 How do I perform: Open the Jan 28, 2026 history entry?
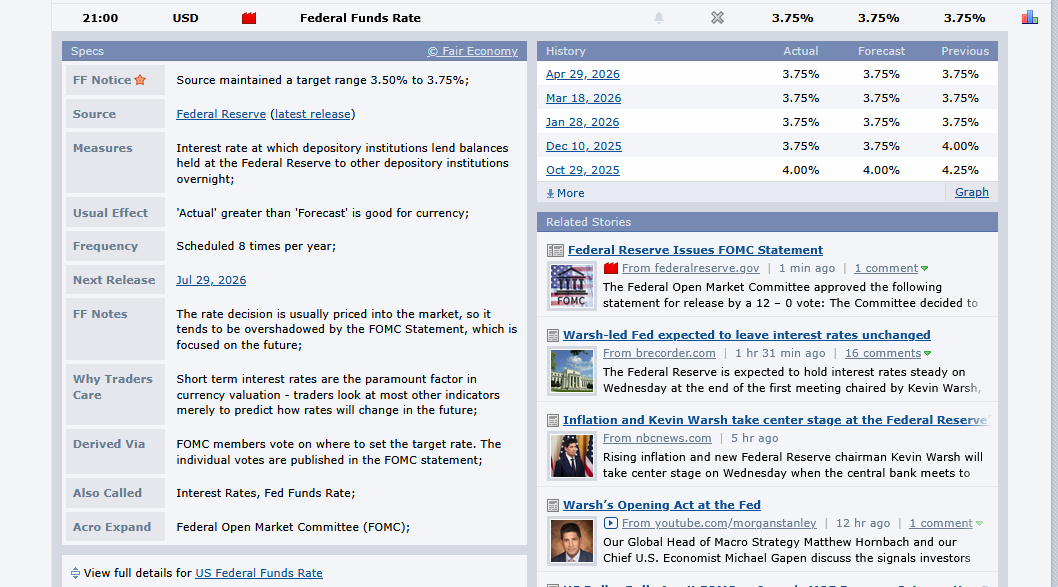582,122
